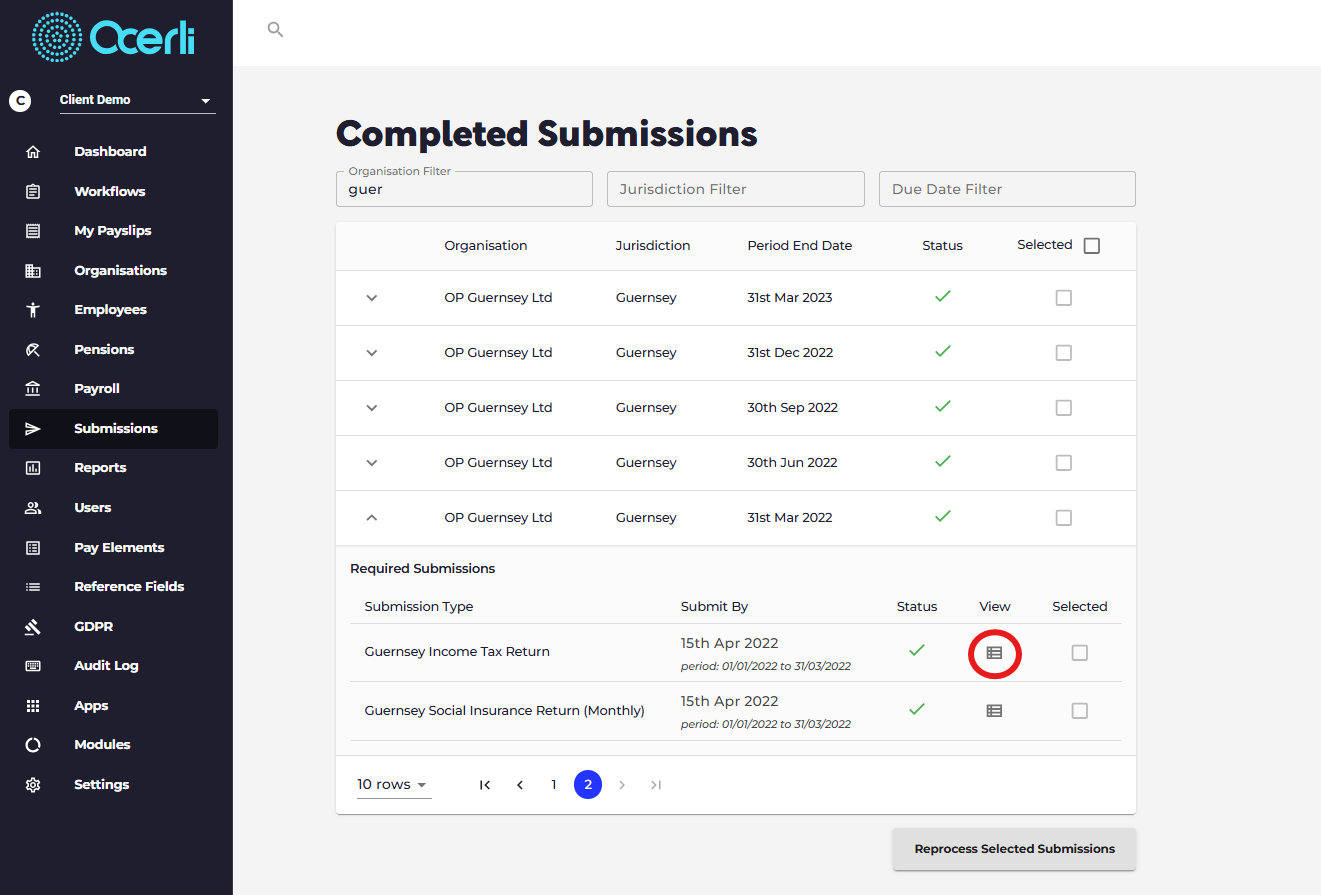Click the My Payslips icon
Viewport: 1321px width, 895px height.
coord(33,231)
